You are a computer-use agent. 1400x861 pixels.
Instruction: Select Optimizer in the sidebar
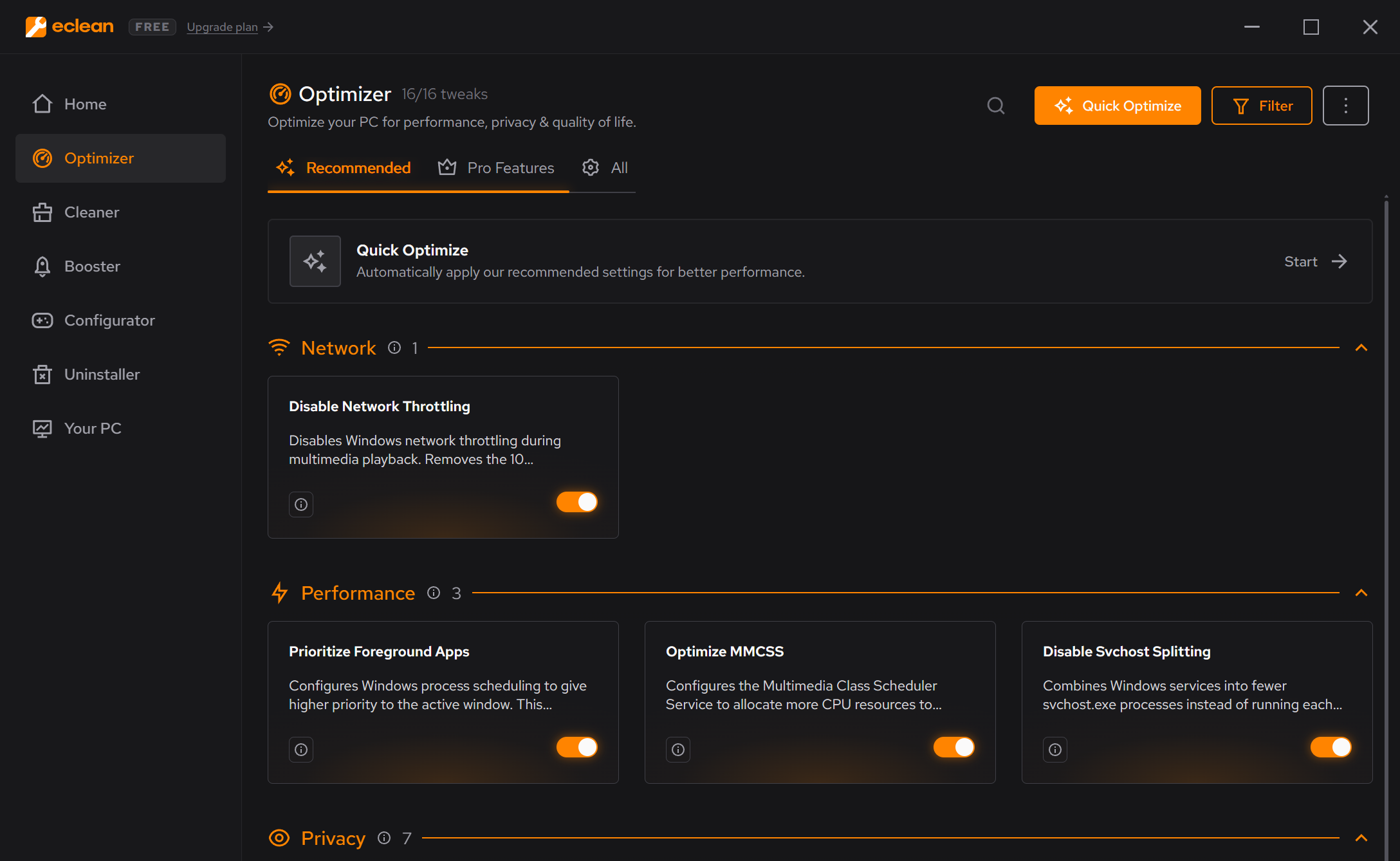coord(120,158)
